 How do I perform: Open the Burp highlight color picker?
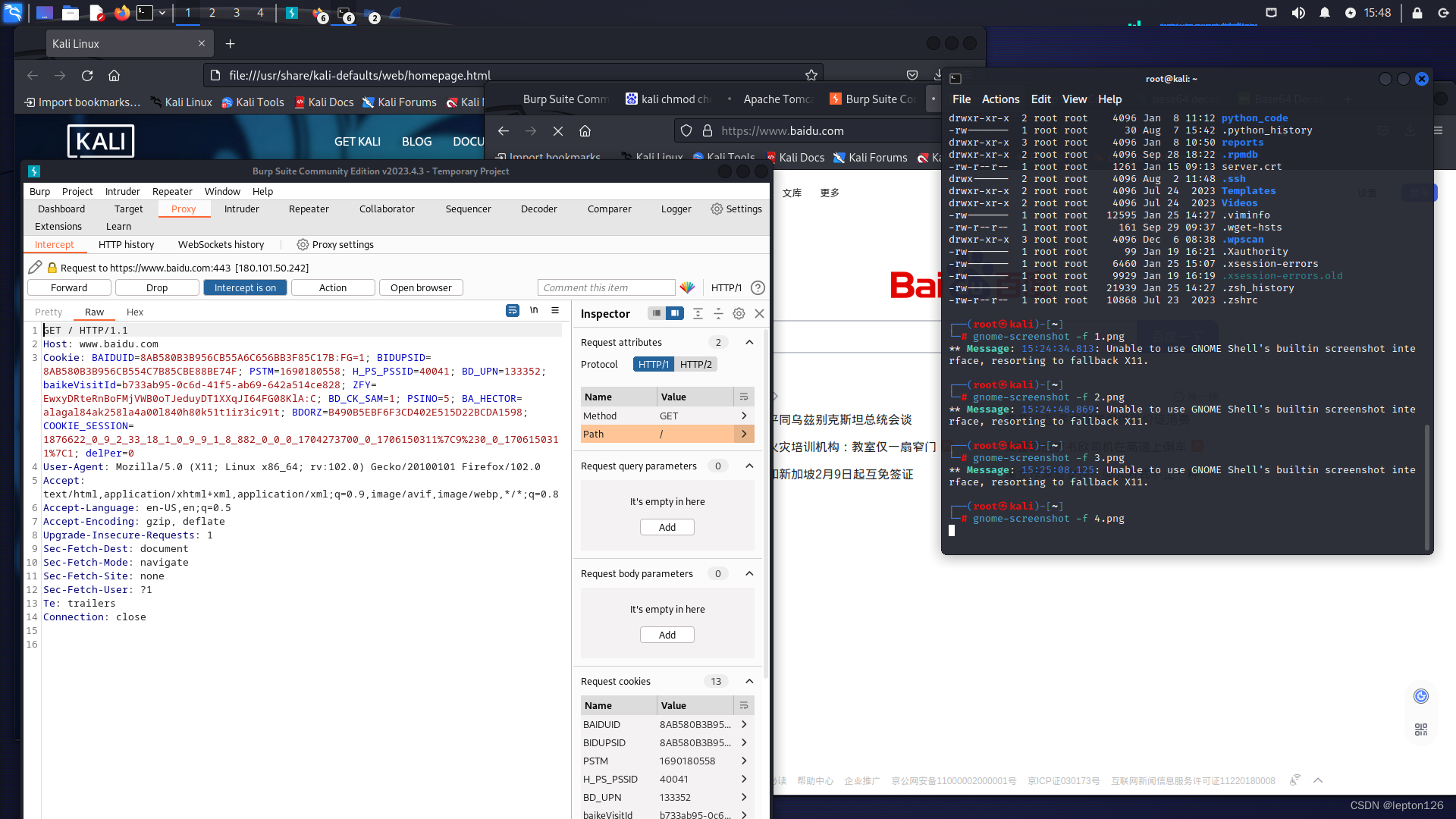[x=687, y=287]
